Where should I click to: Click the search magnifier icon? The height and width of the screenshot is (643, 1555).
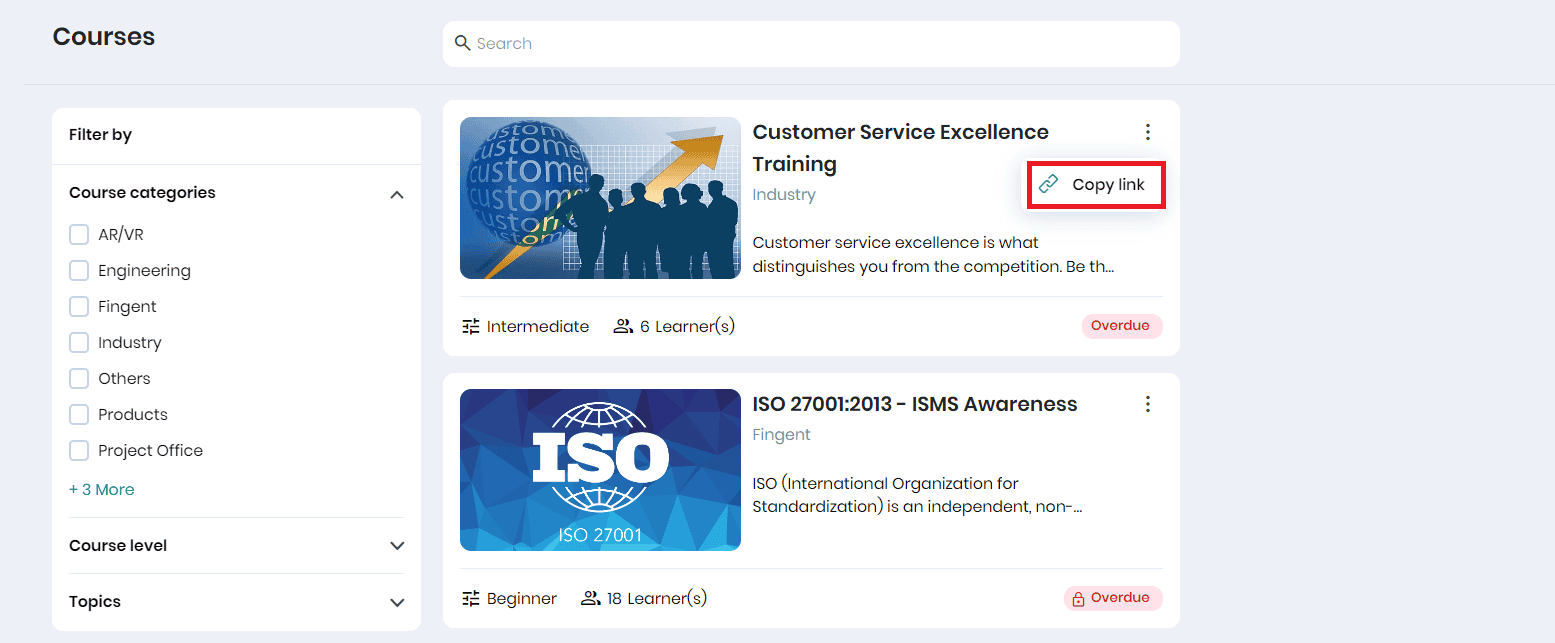(462, 43)
